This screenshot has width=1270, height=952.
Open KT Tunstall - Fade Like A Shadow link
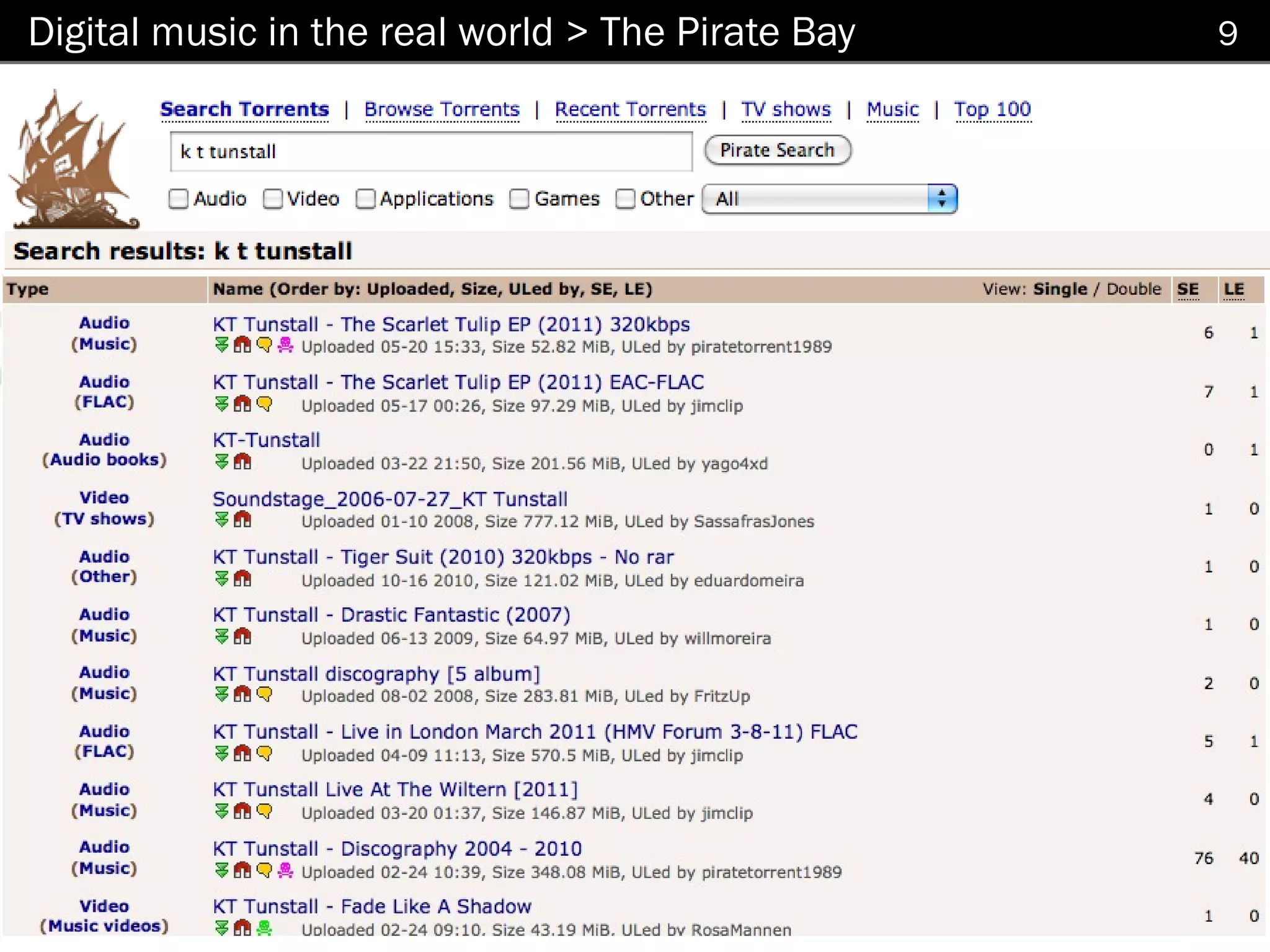click(x=372, y=906)
